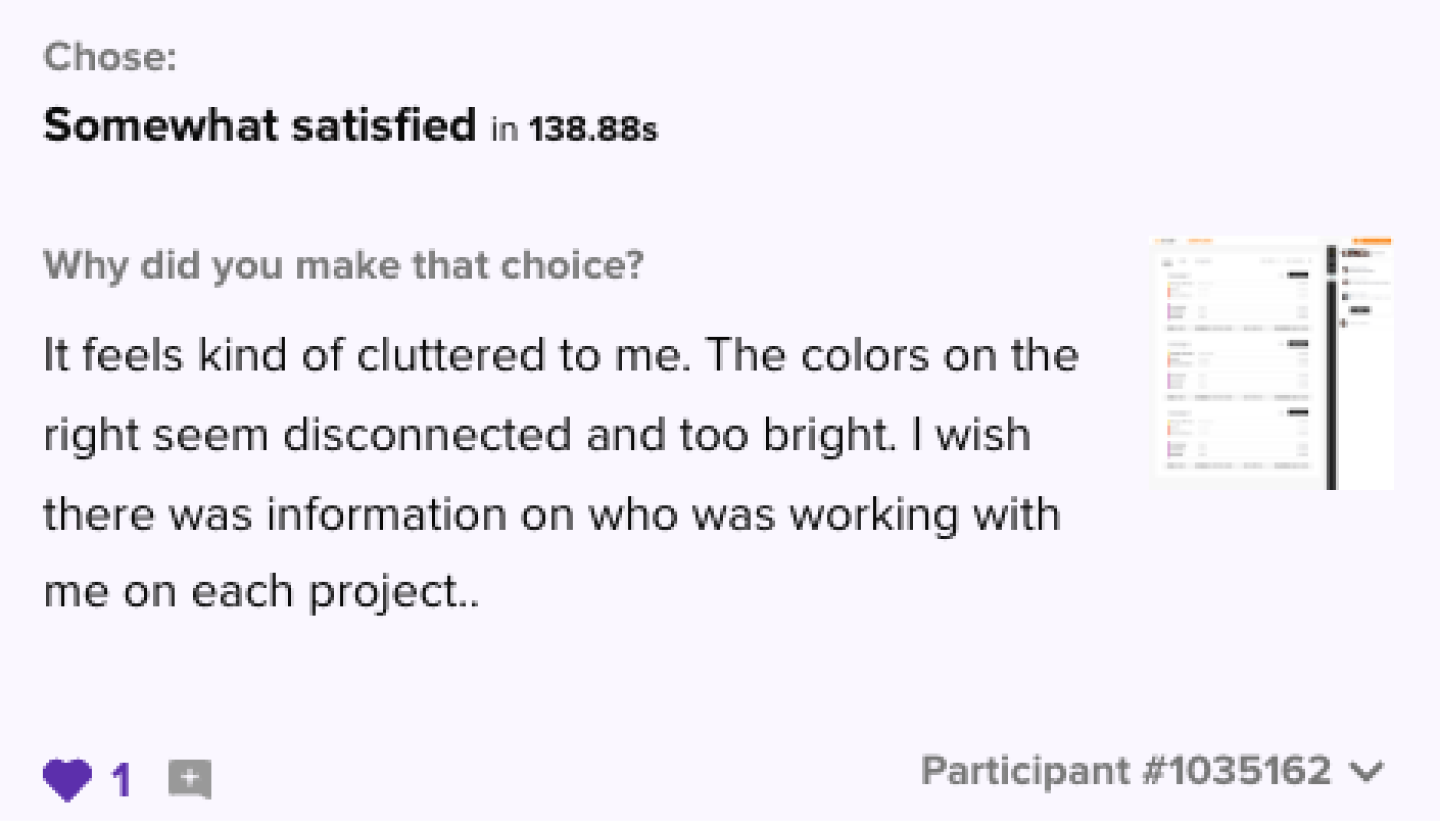Click the top black button in the thumbnail's first section
1440x822 pixels.
tap(1298, 274)
